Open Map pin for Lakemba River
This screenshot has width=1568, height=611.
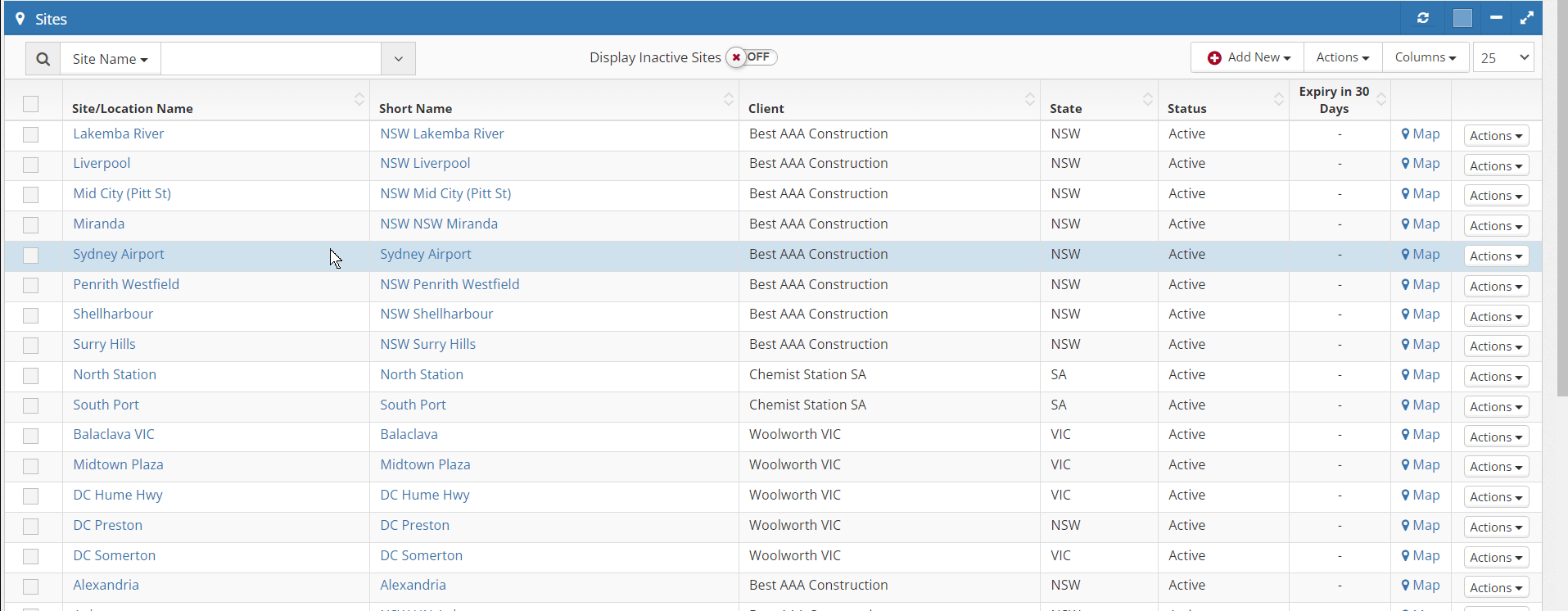click(1421, 134)
